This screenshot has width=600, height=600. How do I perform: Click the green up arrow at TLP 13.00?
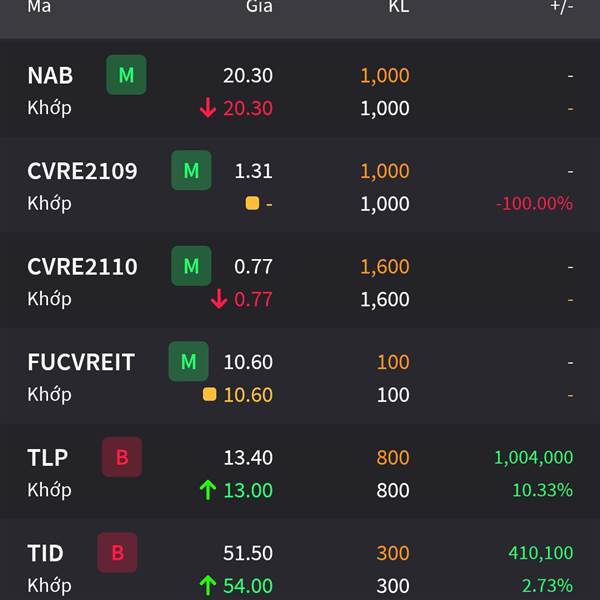point(208,490)
